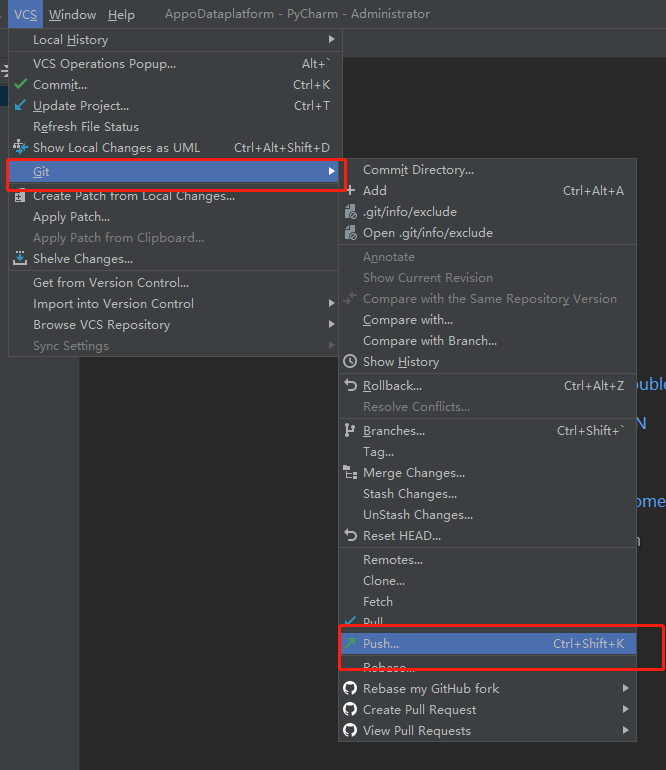The image size is (666, 770).
Task: Choose Get from Version Control
Action: 175,283
